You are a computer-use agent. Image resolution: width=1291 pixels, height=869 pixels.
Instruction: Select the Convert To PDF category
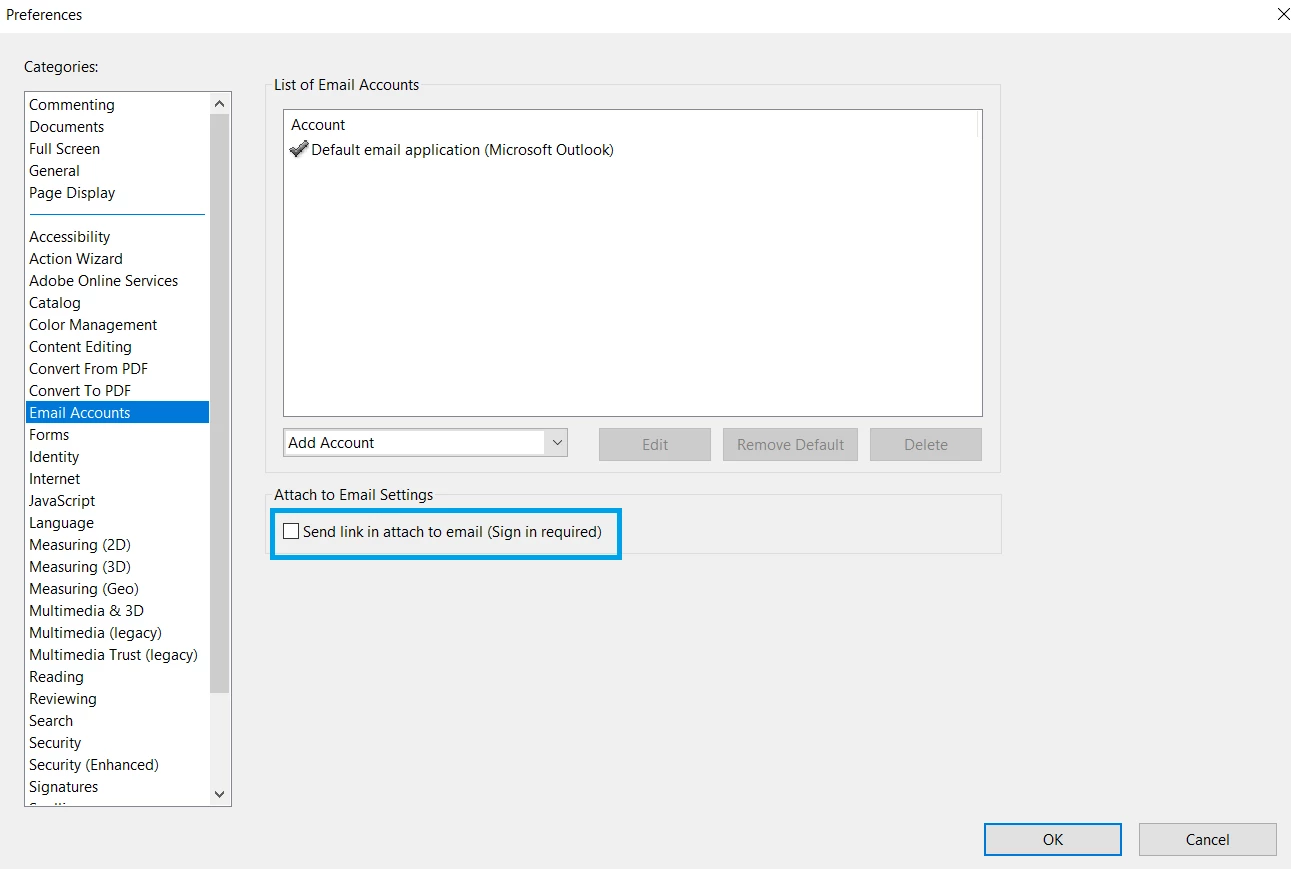pos(80,391)
